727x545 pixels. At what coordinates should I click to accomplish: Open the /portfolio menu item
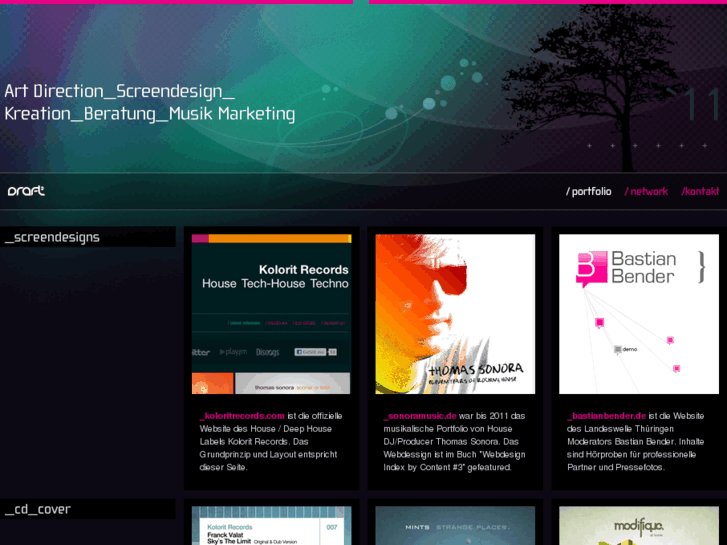pos(588,192)
